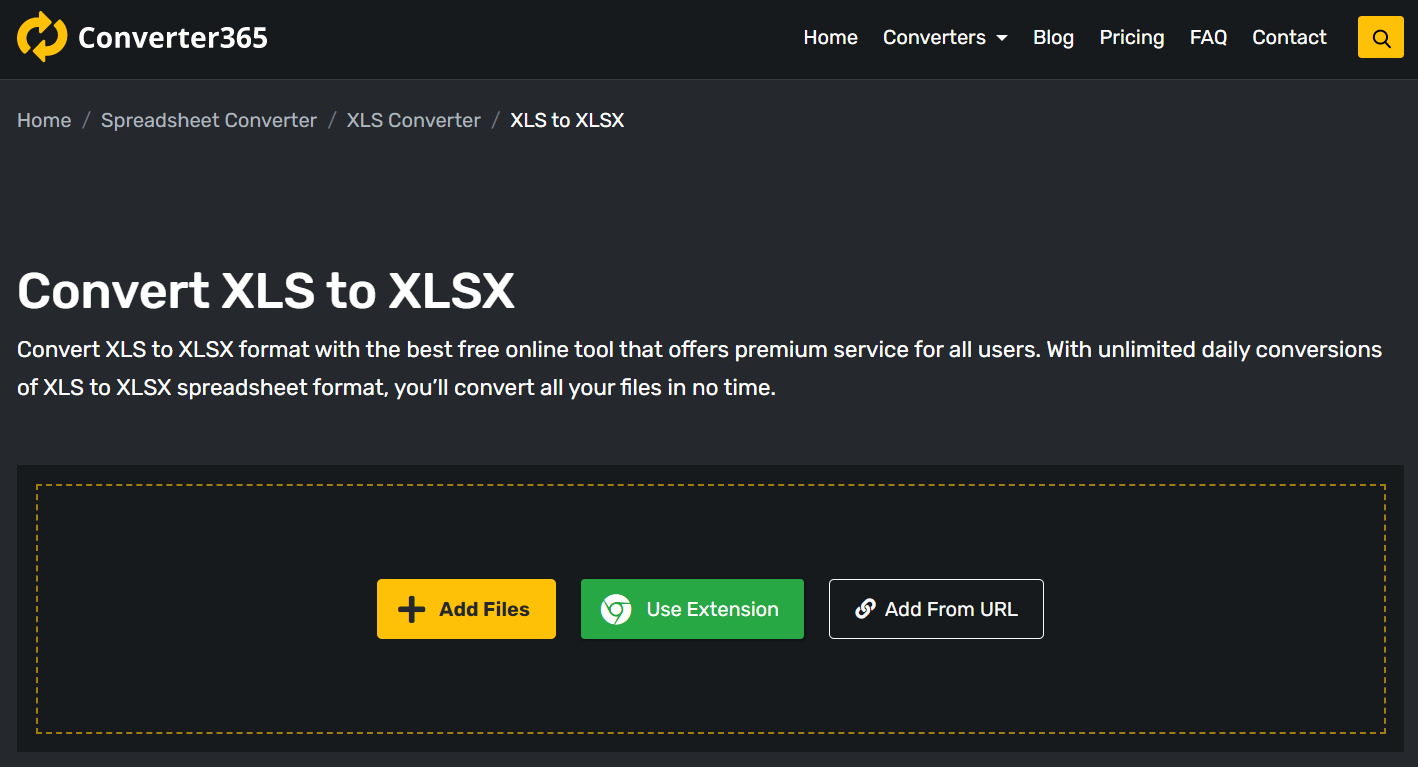
Task: Click the XLS to XLSX breadcrumb item
Action: [x=567, y=120]
